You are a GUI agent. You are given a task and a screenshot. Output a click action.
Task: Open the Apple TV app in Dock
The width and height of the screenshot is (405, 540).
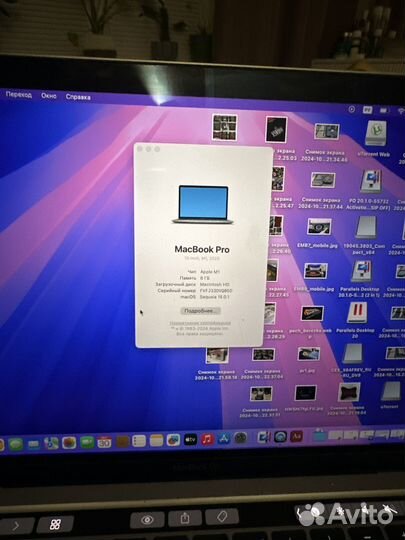[190, 440]
